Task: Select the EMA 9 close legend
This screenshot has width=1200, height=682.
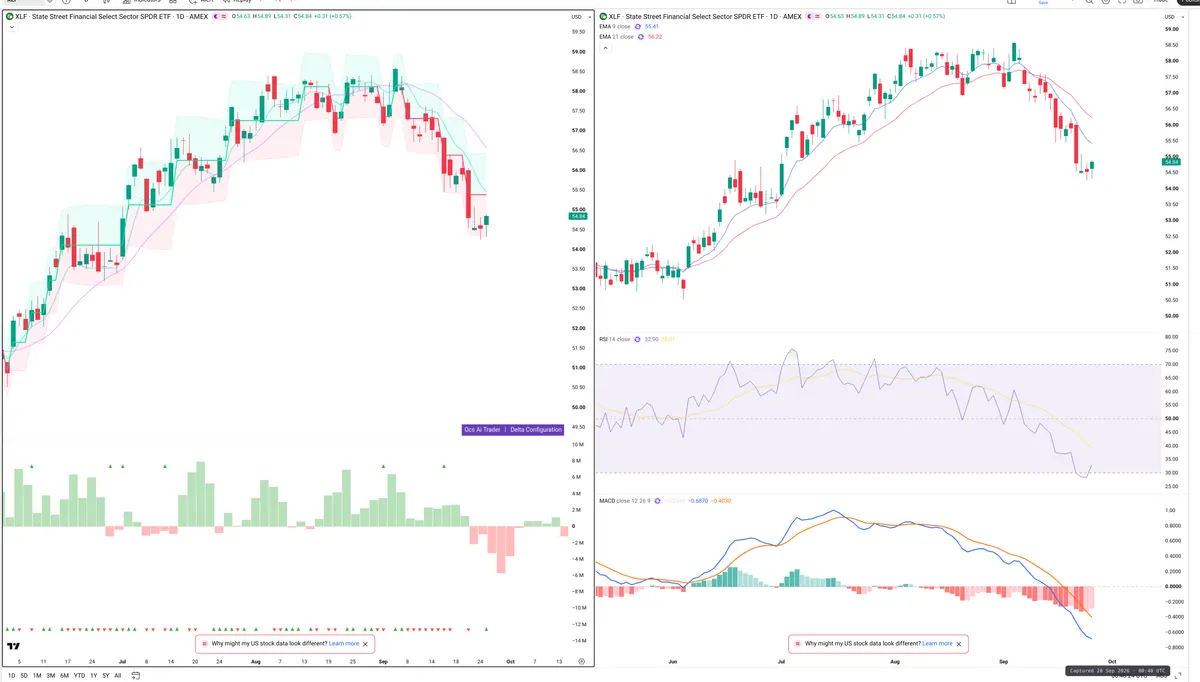Action: point(615,27)
